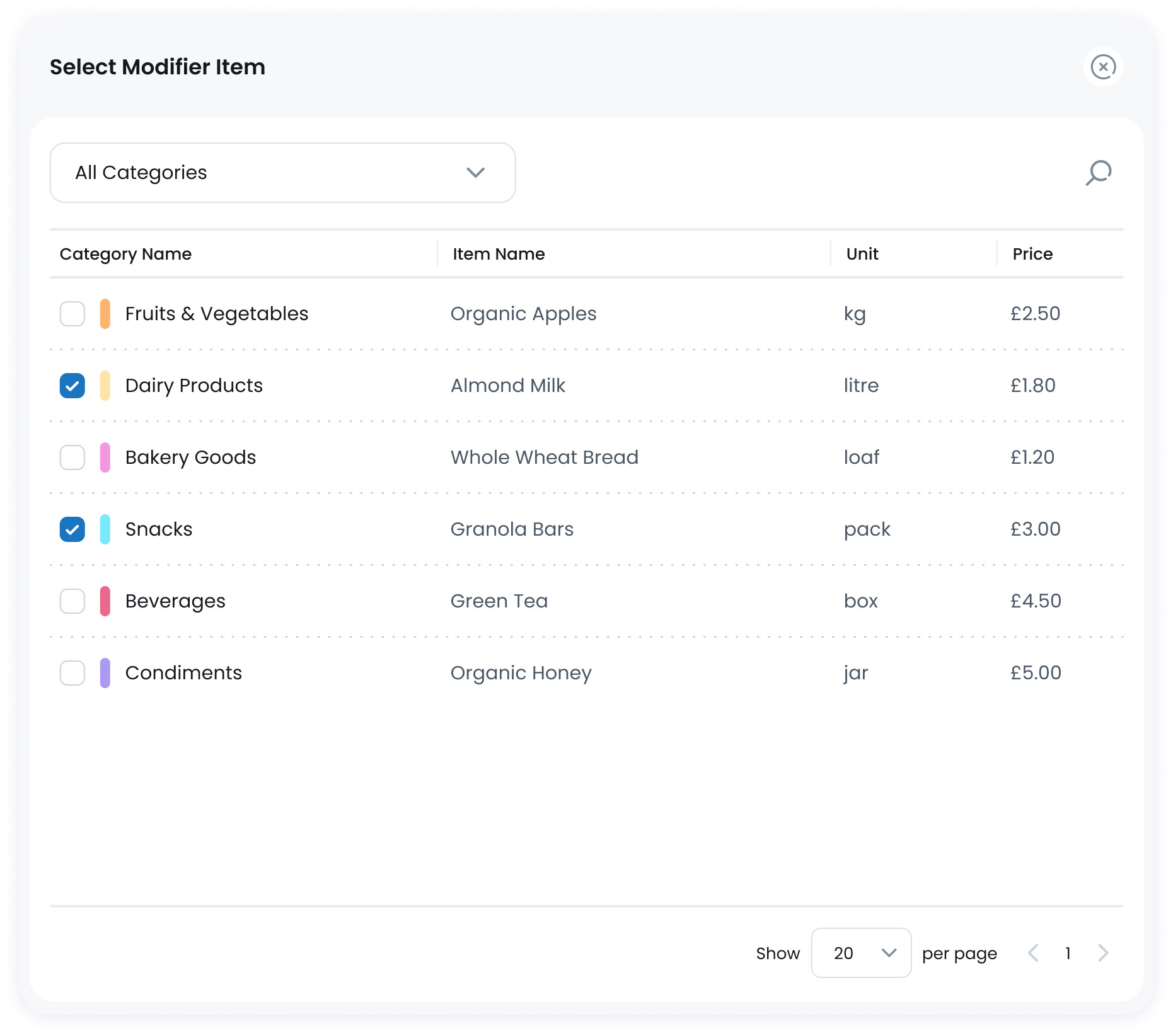Screen dimensions: 1173x1036
Task: Expand the 20 per page dropdown
Action: tap(860, 953)
